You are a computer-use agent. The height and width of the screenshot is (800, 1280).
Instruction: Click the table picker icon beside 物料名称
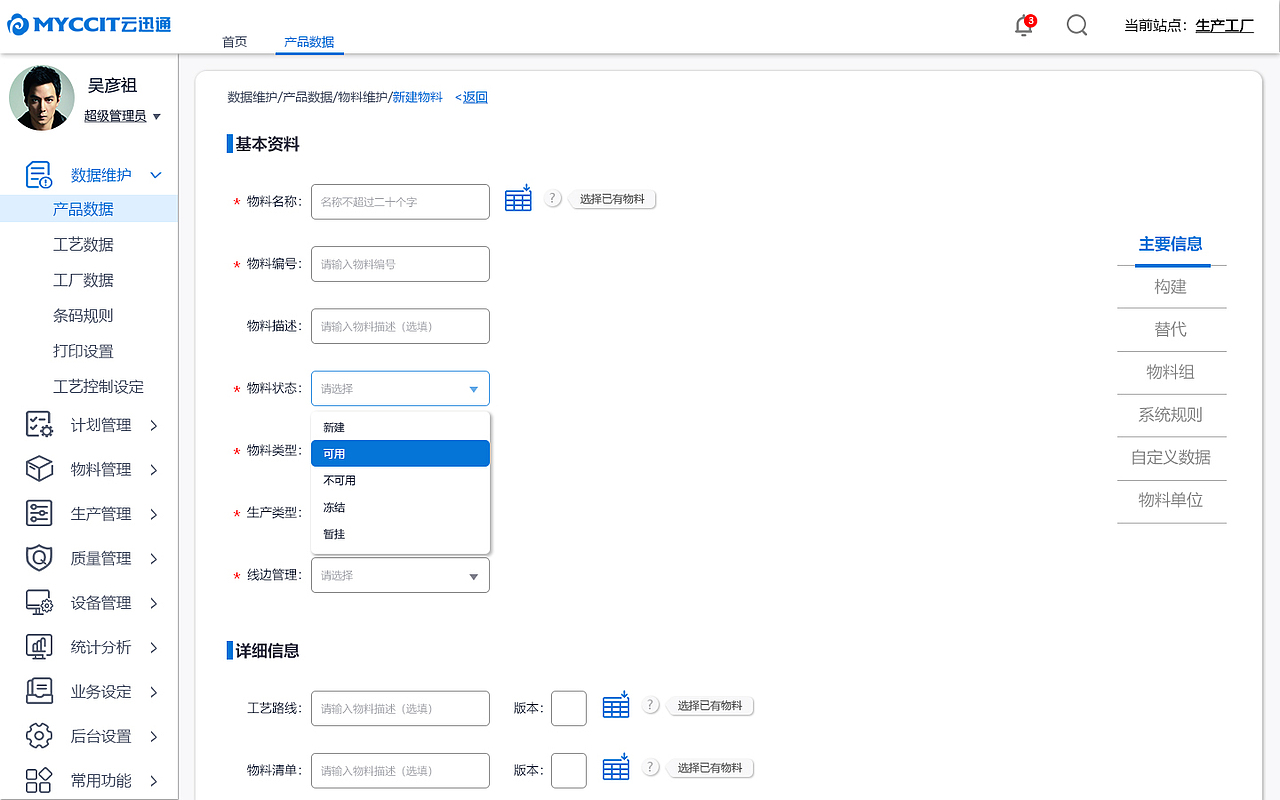click(x=518, y=198)
